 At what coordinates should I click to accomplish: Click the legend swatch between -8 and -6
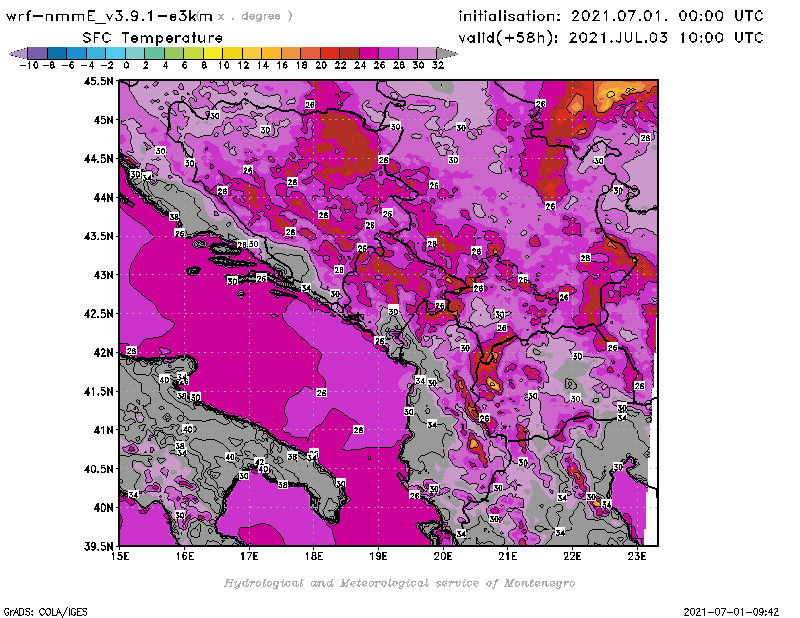coord(57,53)
